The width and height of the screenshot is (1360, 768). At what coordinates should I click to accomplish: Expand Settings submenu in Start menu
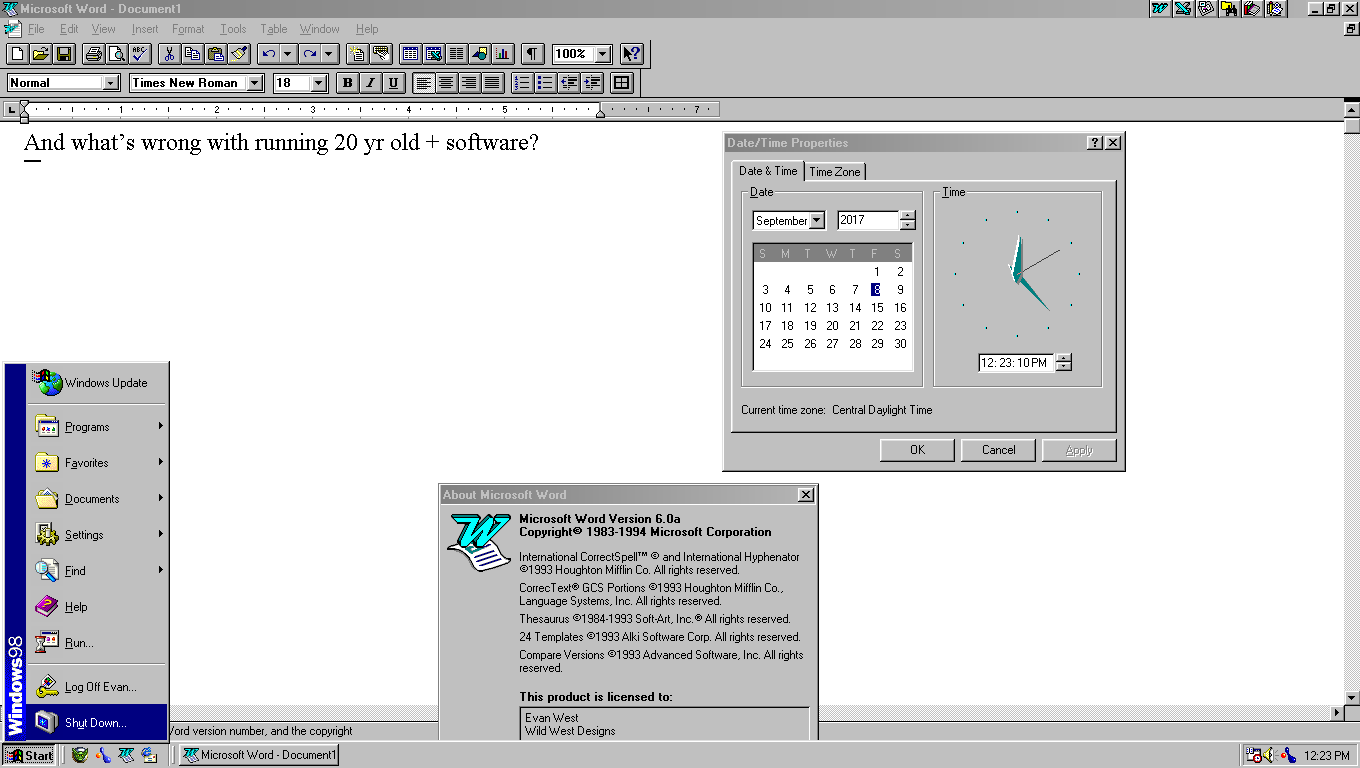[98, 535]
